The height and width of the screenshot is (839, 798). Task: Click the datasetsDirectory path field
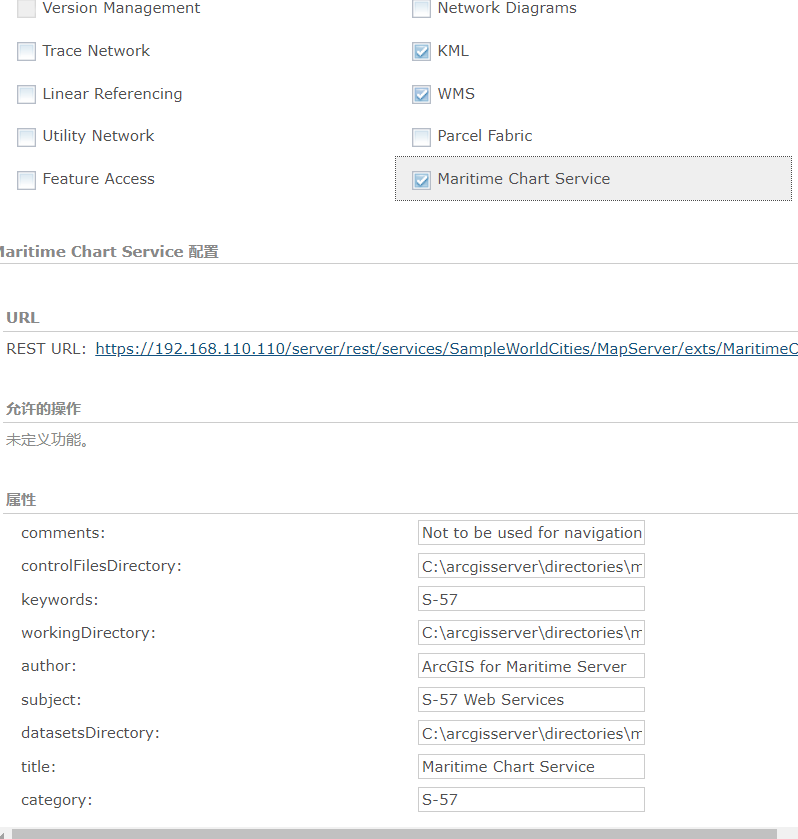[531, 733]
